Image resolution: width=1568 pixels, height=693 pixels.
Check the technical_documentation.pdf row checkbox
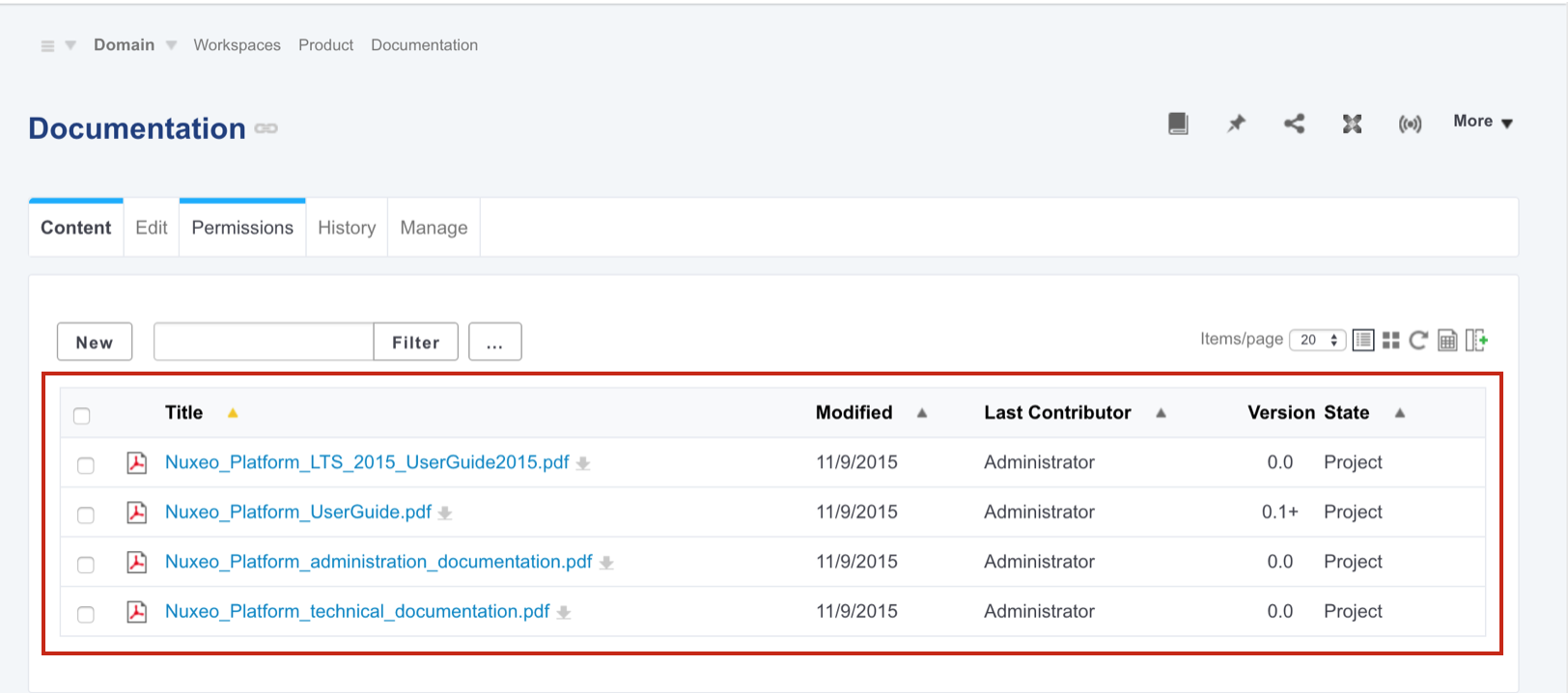(86, 614)
